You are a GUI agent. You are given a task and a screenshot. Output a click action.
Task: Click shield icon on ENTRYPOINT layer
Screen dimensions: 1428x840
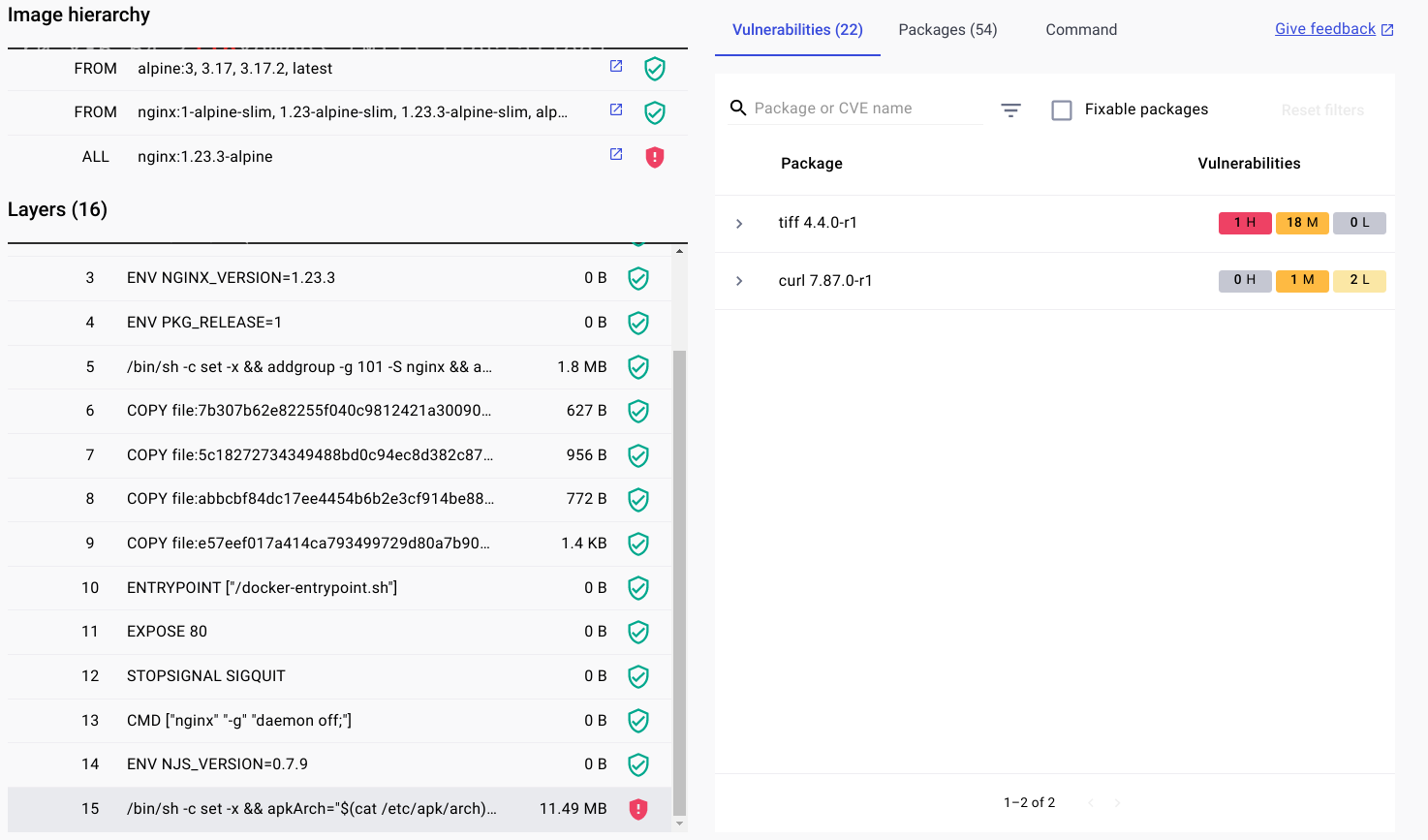(638, 588)
